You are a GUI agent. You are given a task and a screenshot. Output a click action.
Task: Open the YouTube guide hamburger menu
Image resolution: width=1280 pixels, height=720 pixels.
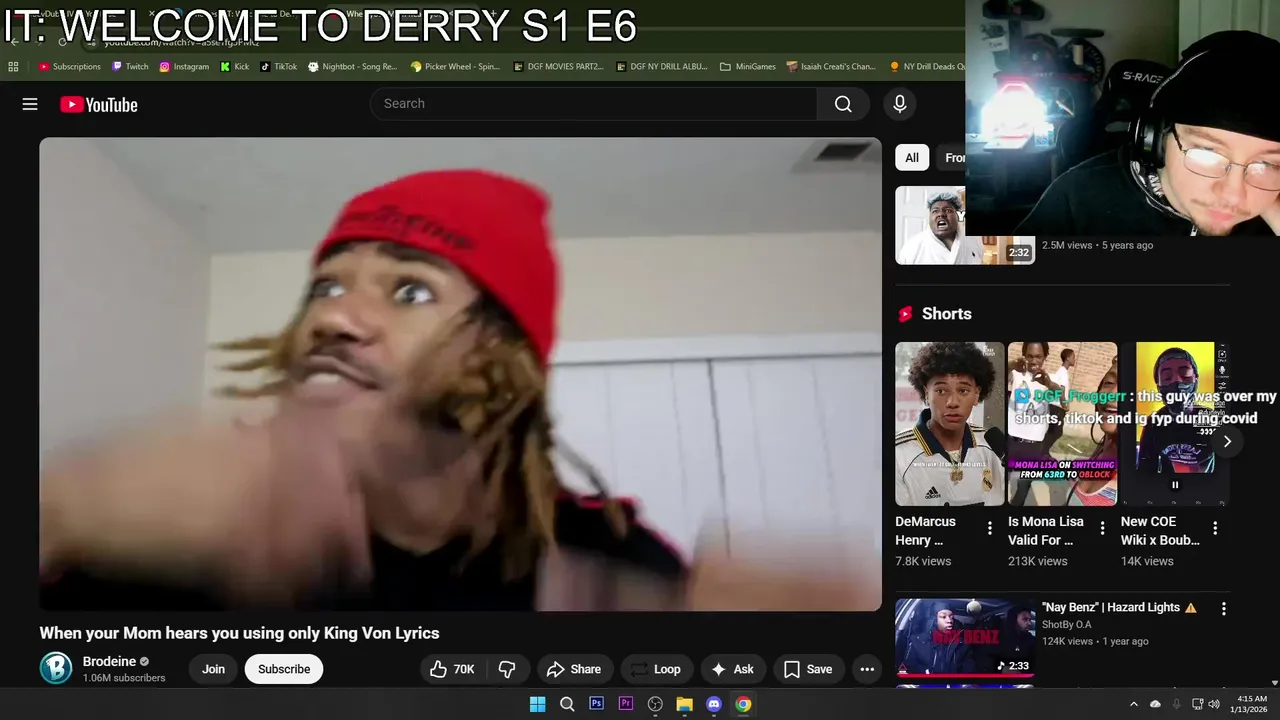point(30,104)
